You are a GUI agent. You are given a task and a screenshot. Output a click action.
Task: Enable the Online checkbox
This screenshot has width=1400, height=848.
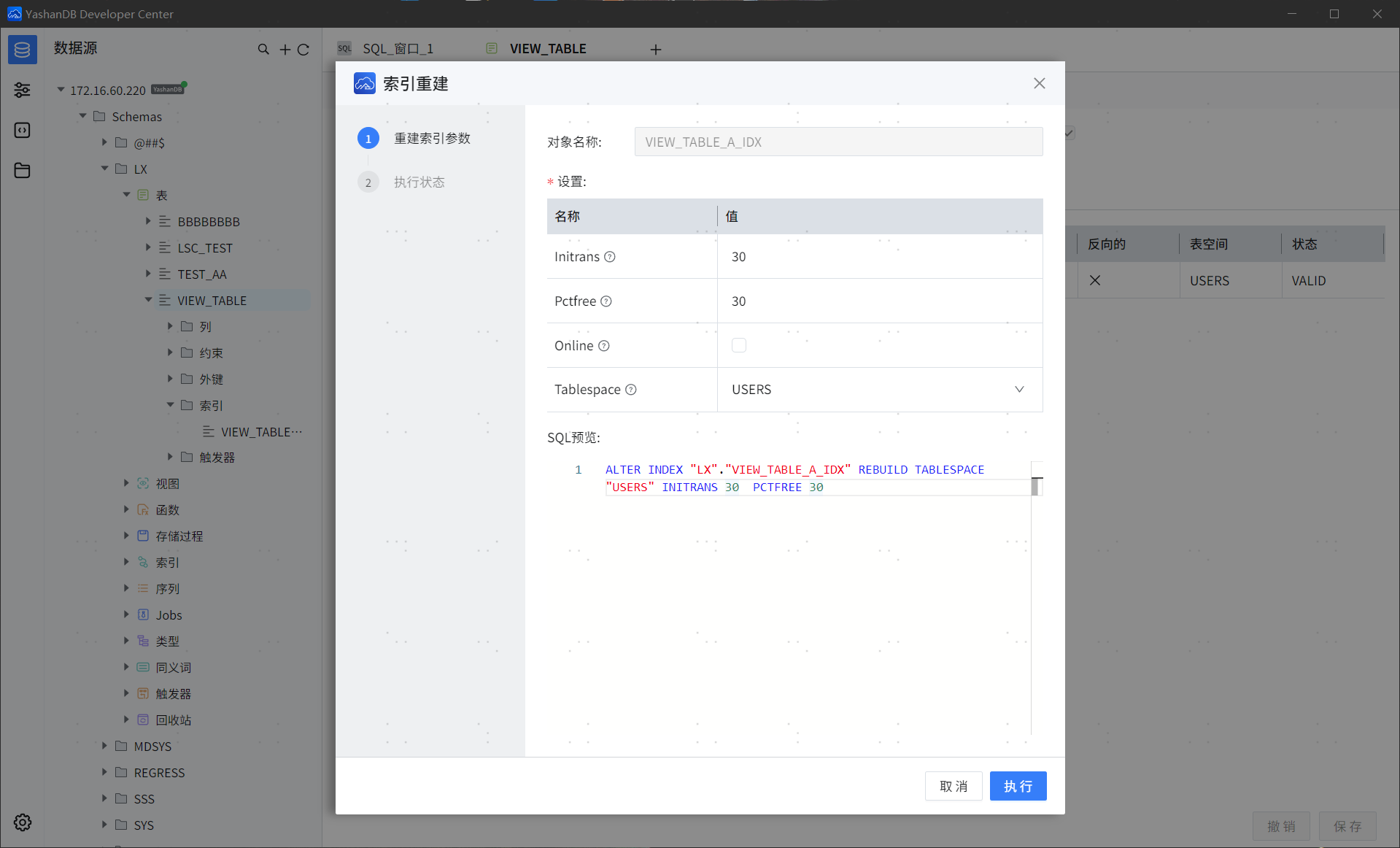pyautogui.click(x=739, y=346)
